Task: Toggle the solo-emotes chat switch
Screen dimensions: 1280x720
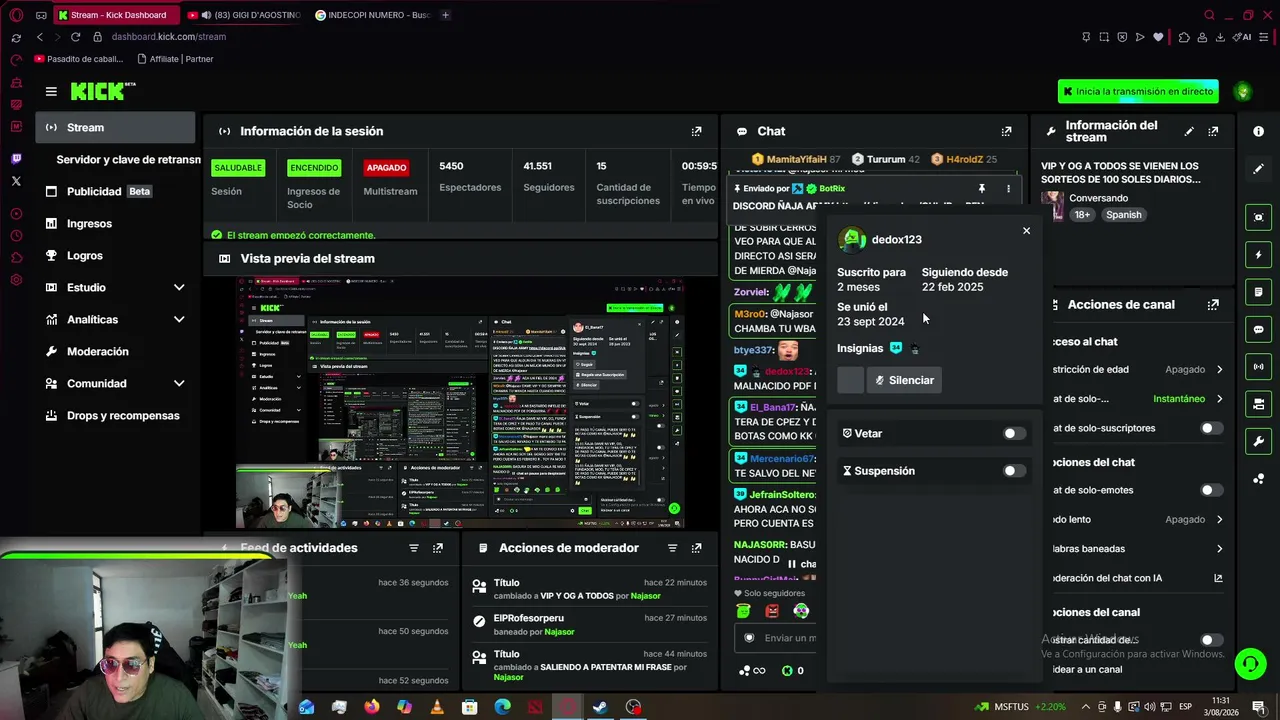Action: 1211,490
